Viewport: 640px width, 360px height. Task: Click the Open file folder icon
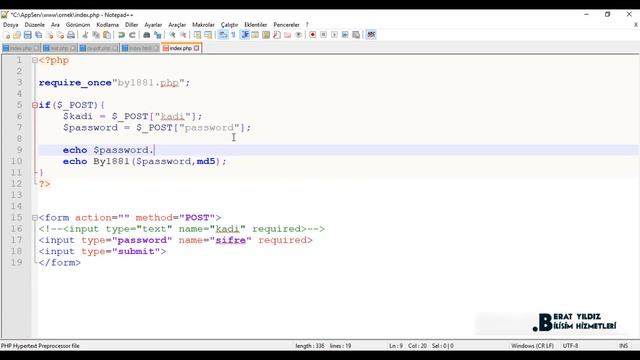pyautogui.click(x=17, y=35)
